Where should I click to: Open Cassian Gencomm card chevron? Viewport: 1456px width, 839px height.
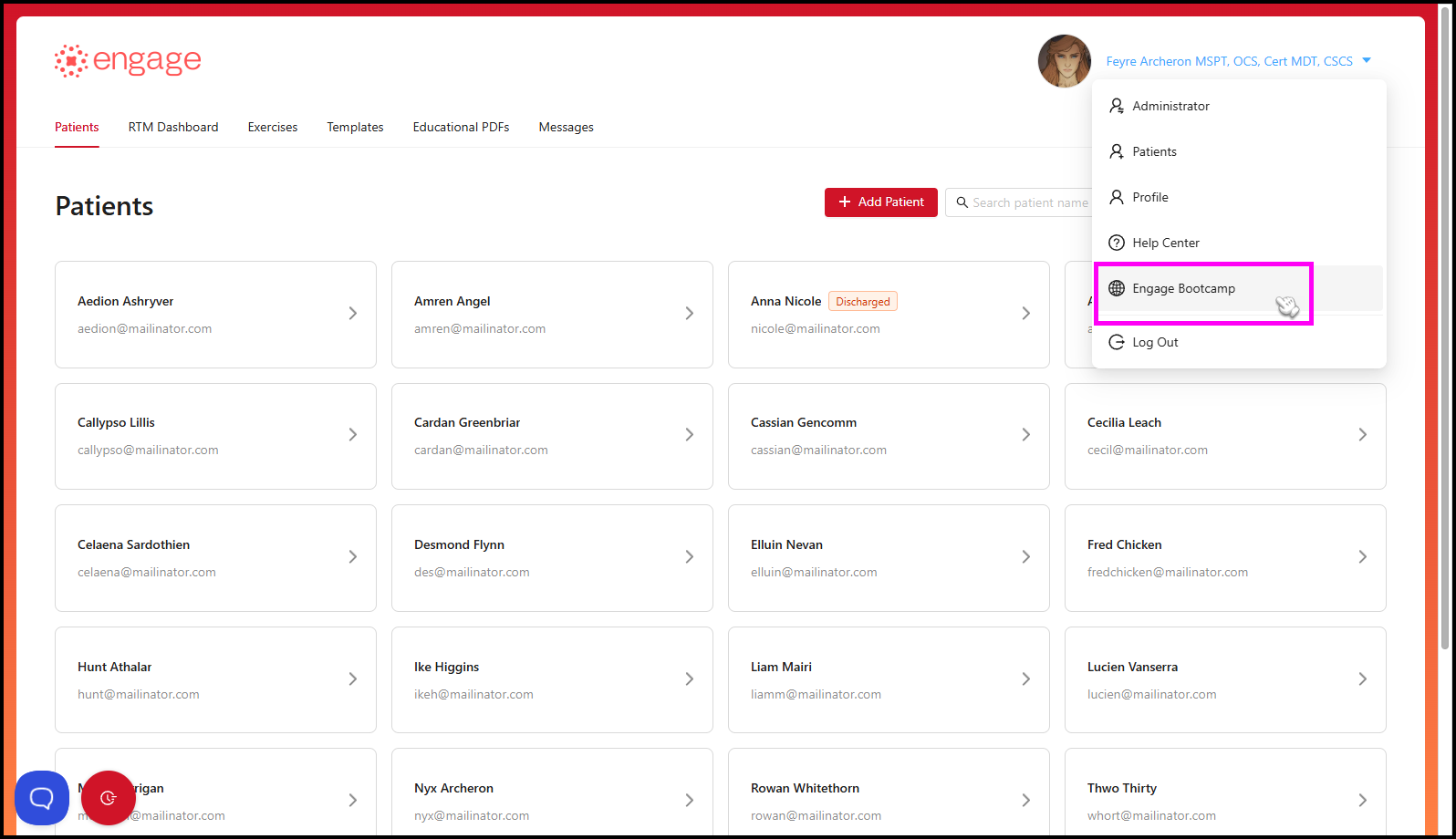click(1026, 435)
